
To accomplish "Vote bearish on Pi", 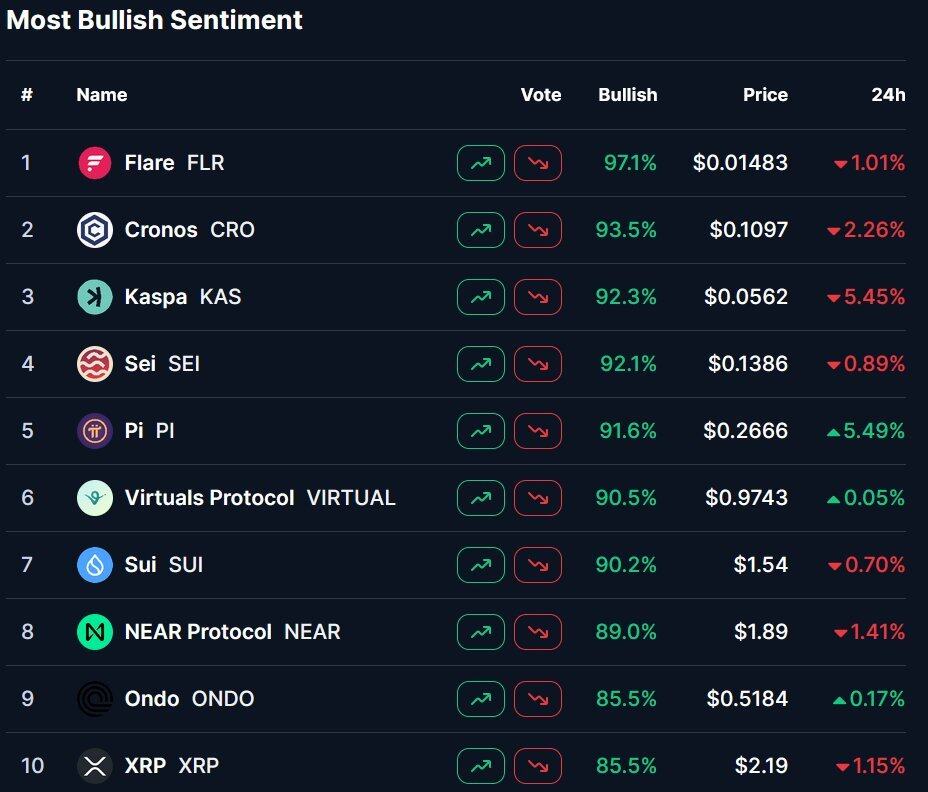I will click(538, 431).
